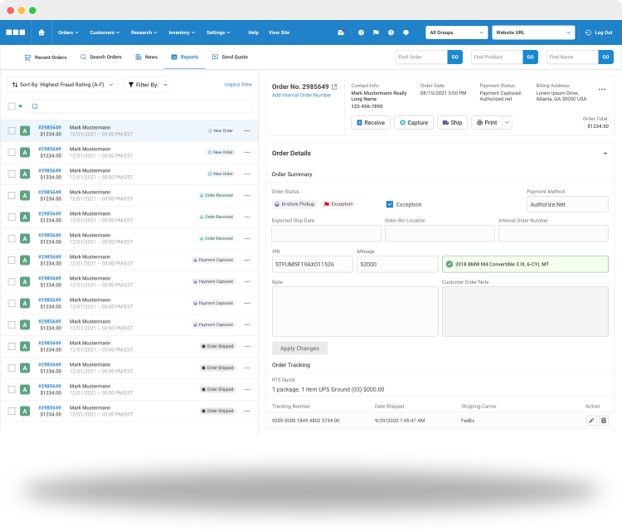
Task: Switch to Send Quote tab
Action: coord(230,57)
